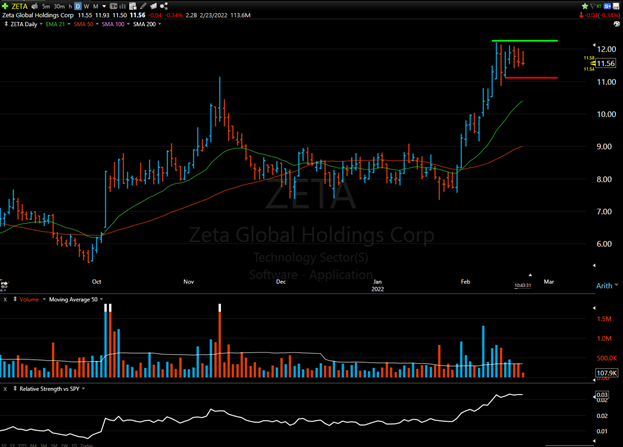Image resolution: width=623 pixels, height=447 pixels.
Task: Open the SMA 50 indicator dropdown
Action: (97, 24)
